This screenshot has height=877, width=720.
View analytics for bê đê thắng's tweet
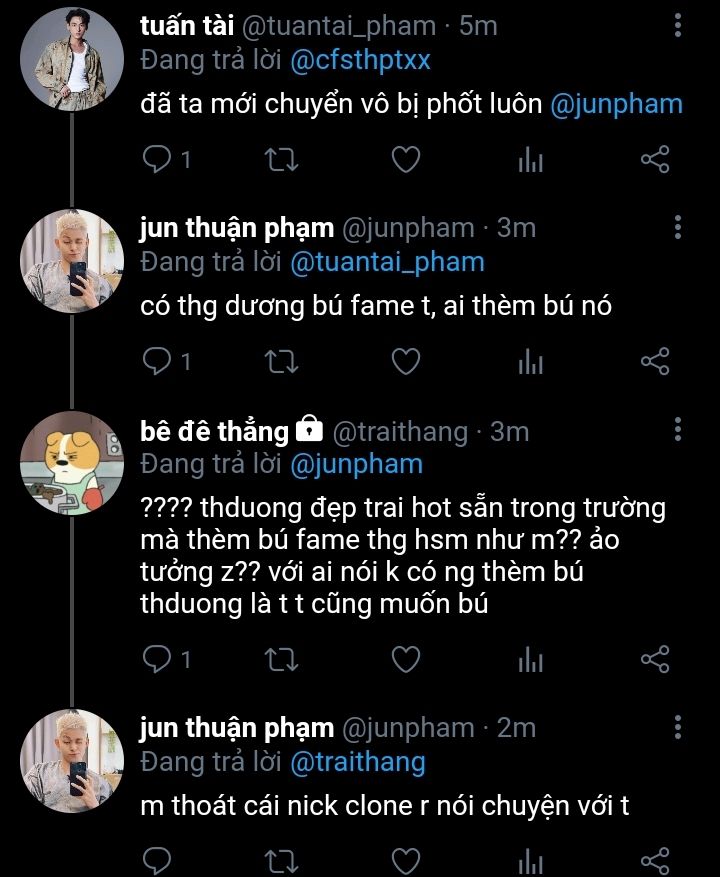tap(530, 659)
